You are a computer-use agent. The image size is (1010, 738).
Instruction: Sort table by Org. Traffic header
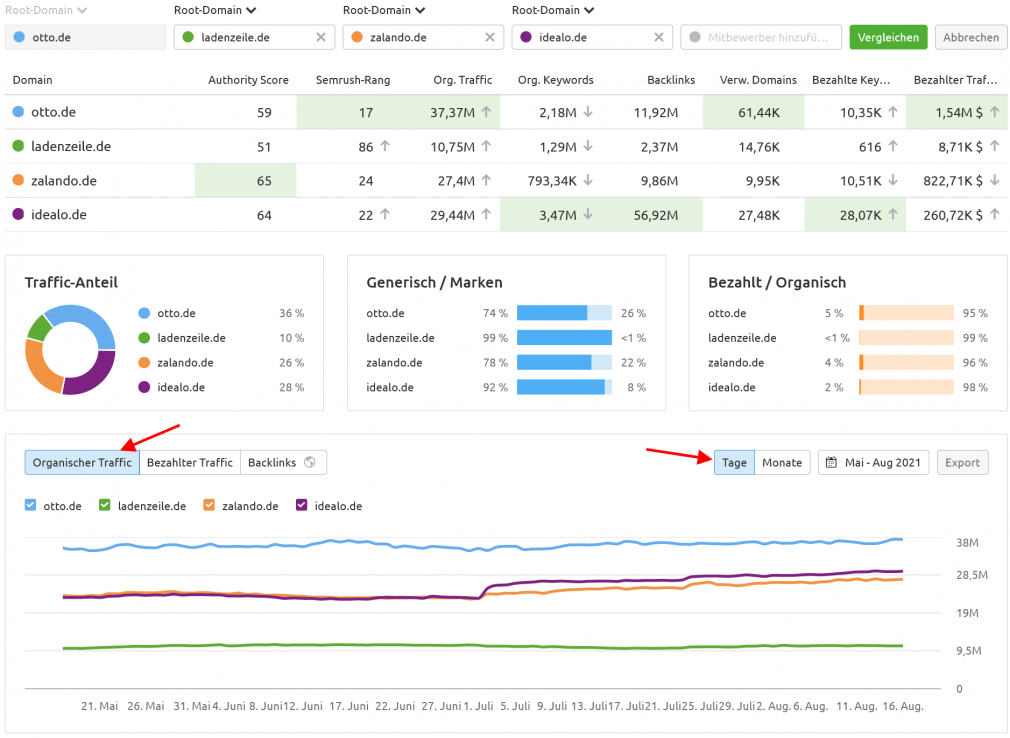[462, 80]
